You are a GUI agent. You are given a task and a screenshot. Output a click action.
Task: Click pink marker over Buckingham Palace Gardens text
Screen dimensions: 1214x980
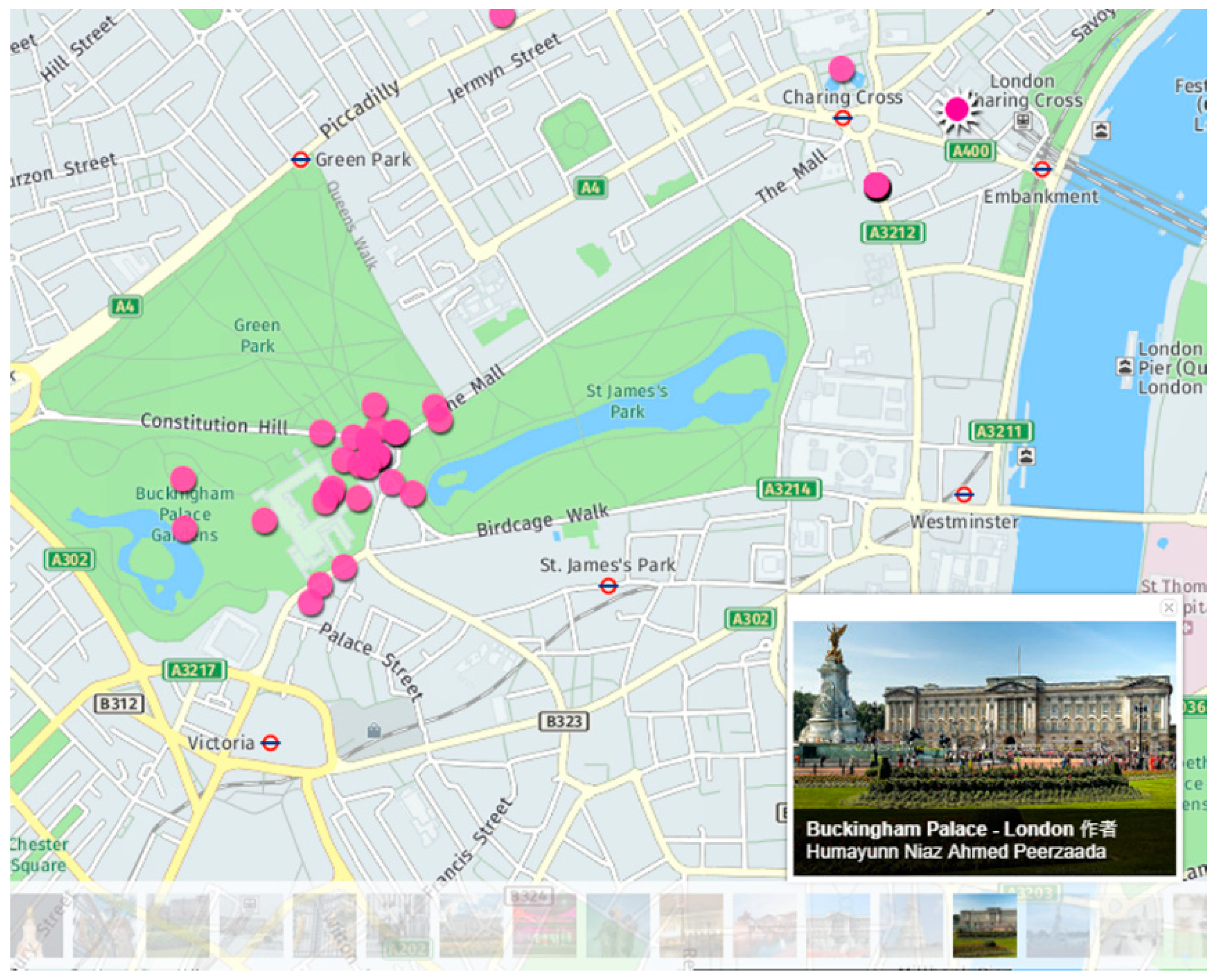[x=184, y=529]
